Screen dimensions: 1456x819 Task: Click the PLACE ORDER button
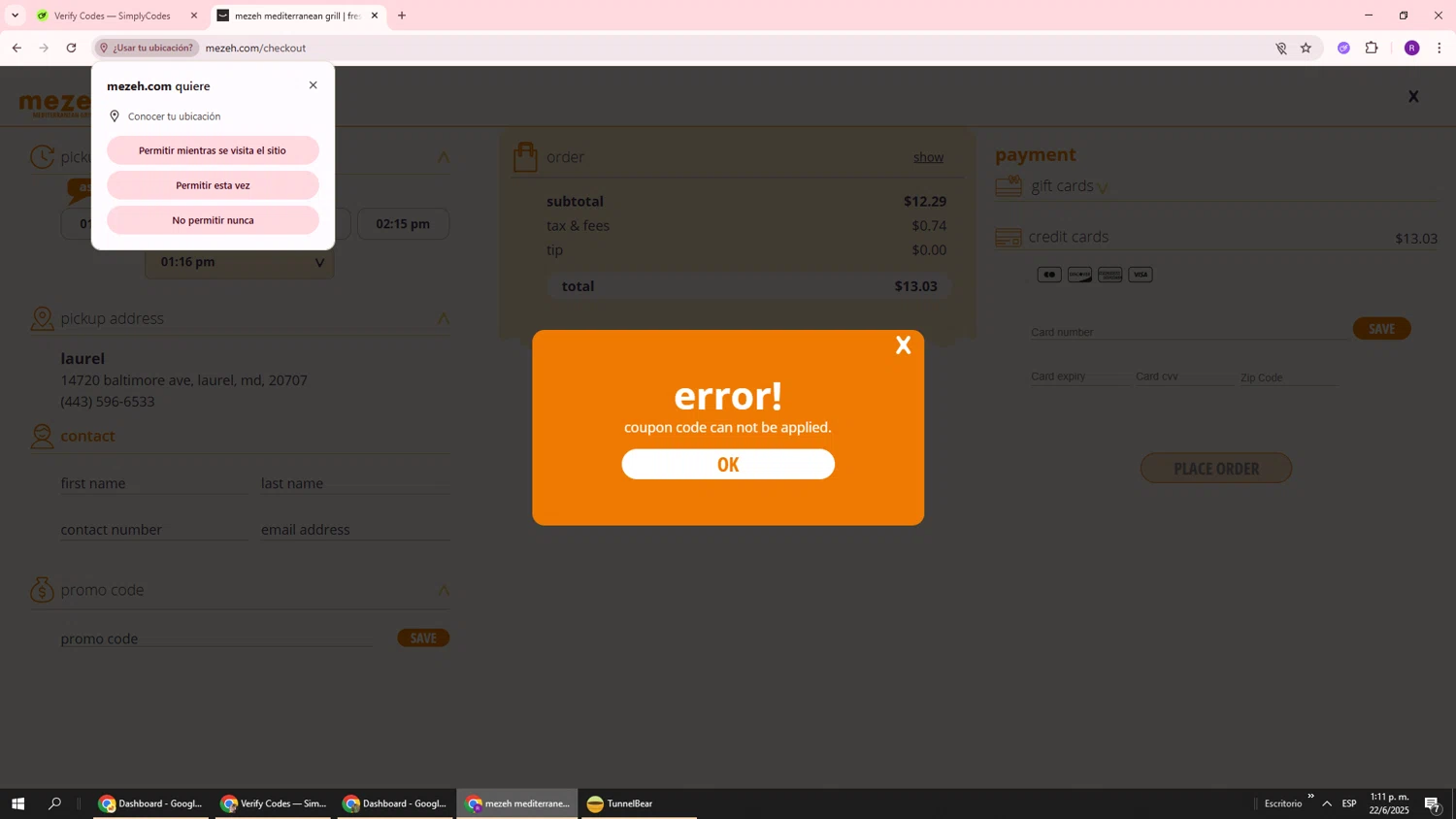(1215, 468)
